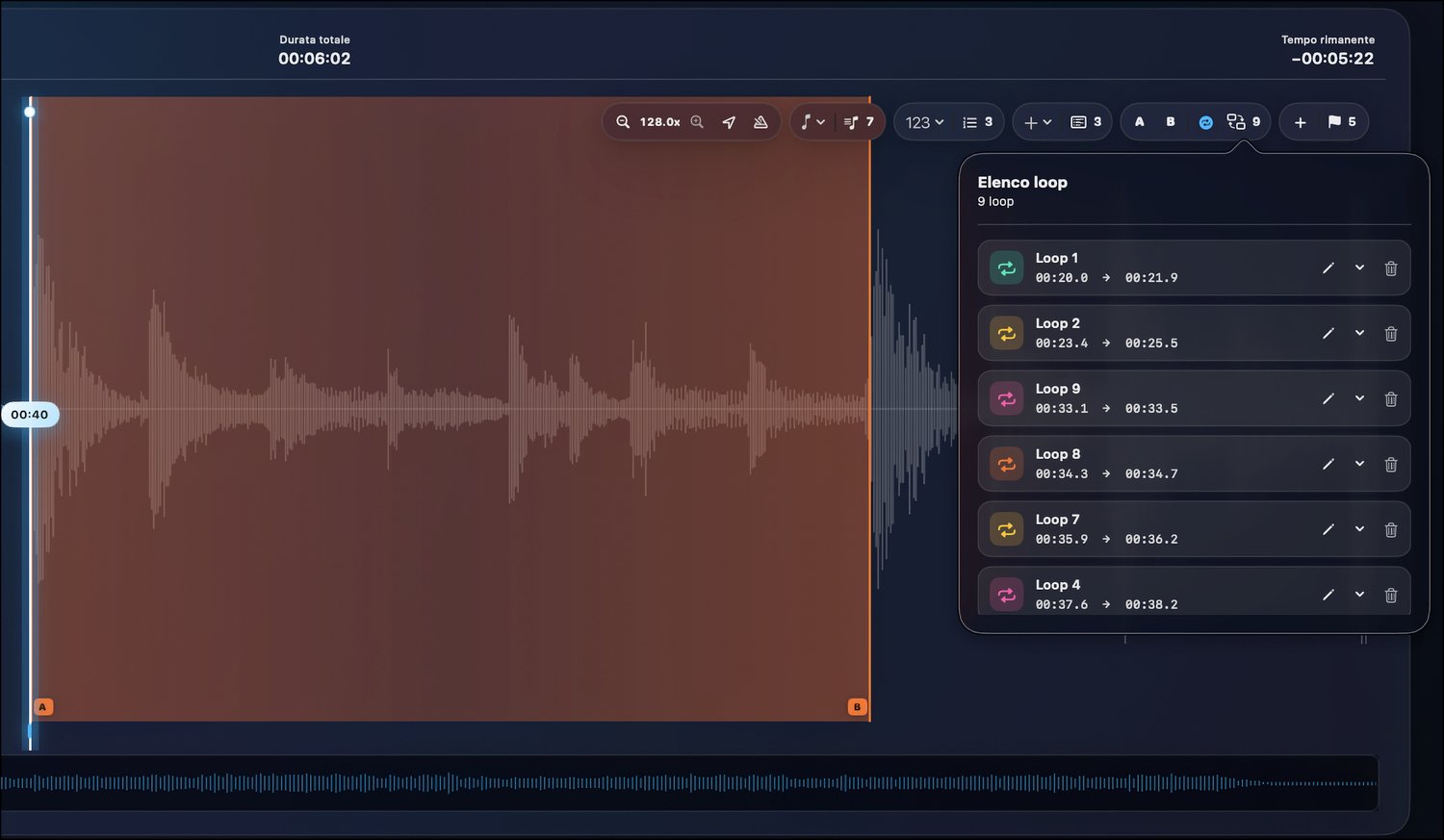This screenshot has height=840, width=1444.
Task: Activate Loop 7 via its yellow icon
Action: [1007, 530]
